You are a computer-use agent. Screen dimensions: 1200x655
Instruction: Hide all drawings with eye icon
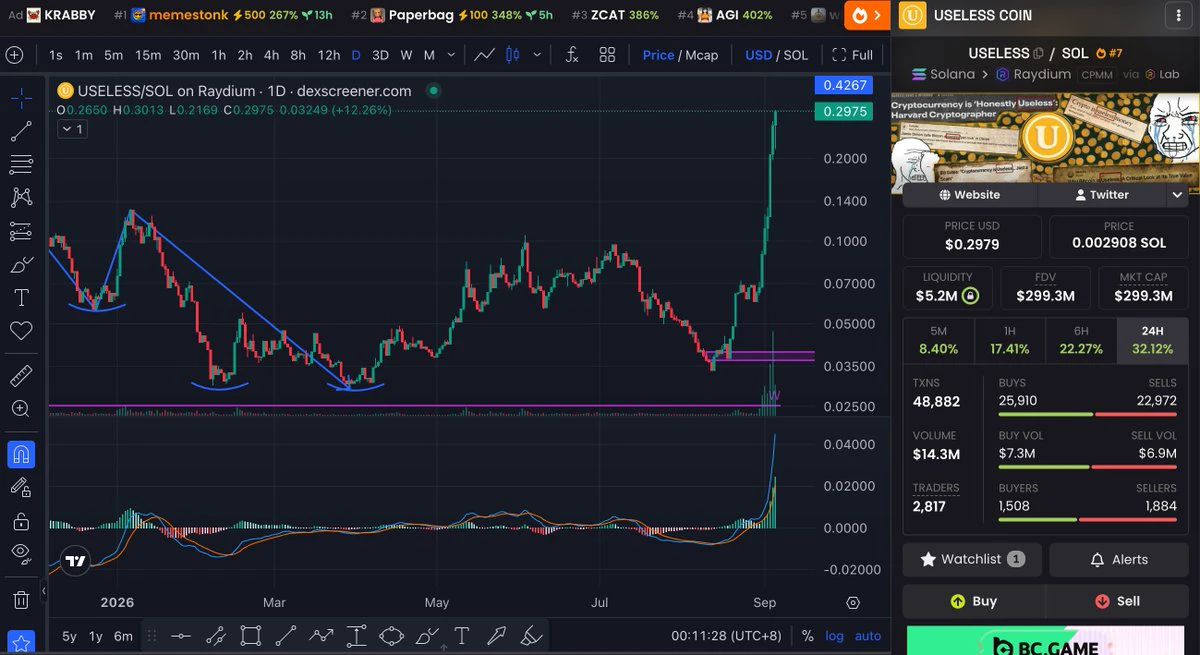22,554
